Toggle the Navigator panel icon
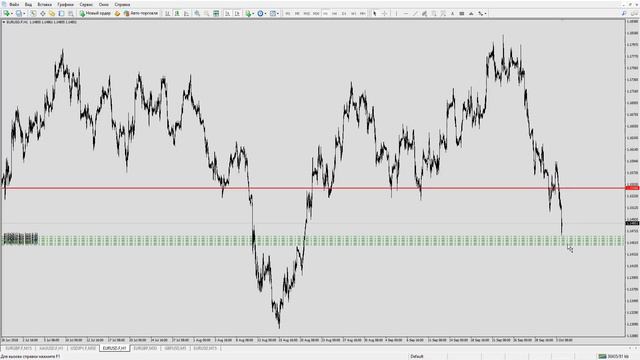 [52, 13]
